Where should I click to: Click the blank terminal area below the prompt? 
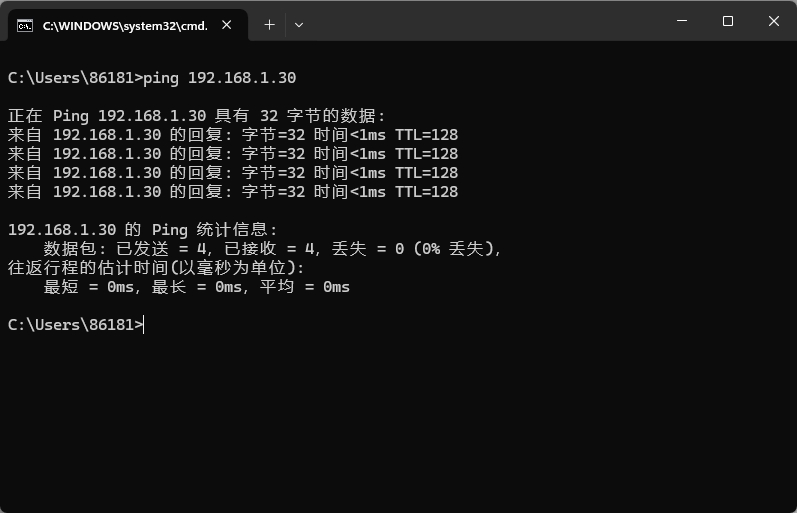pyautogui.click(x=400, y=420)
